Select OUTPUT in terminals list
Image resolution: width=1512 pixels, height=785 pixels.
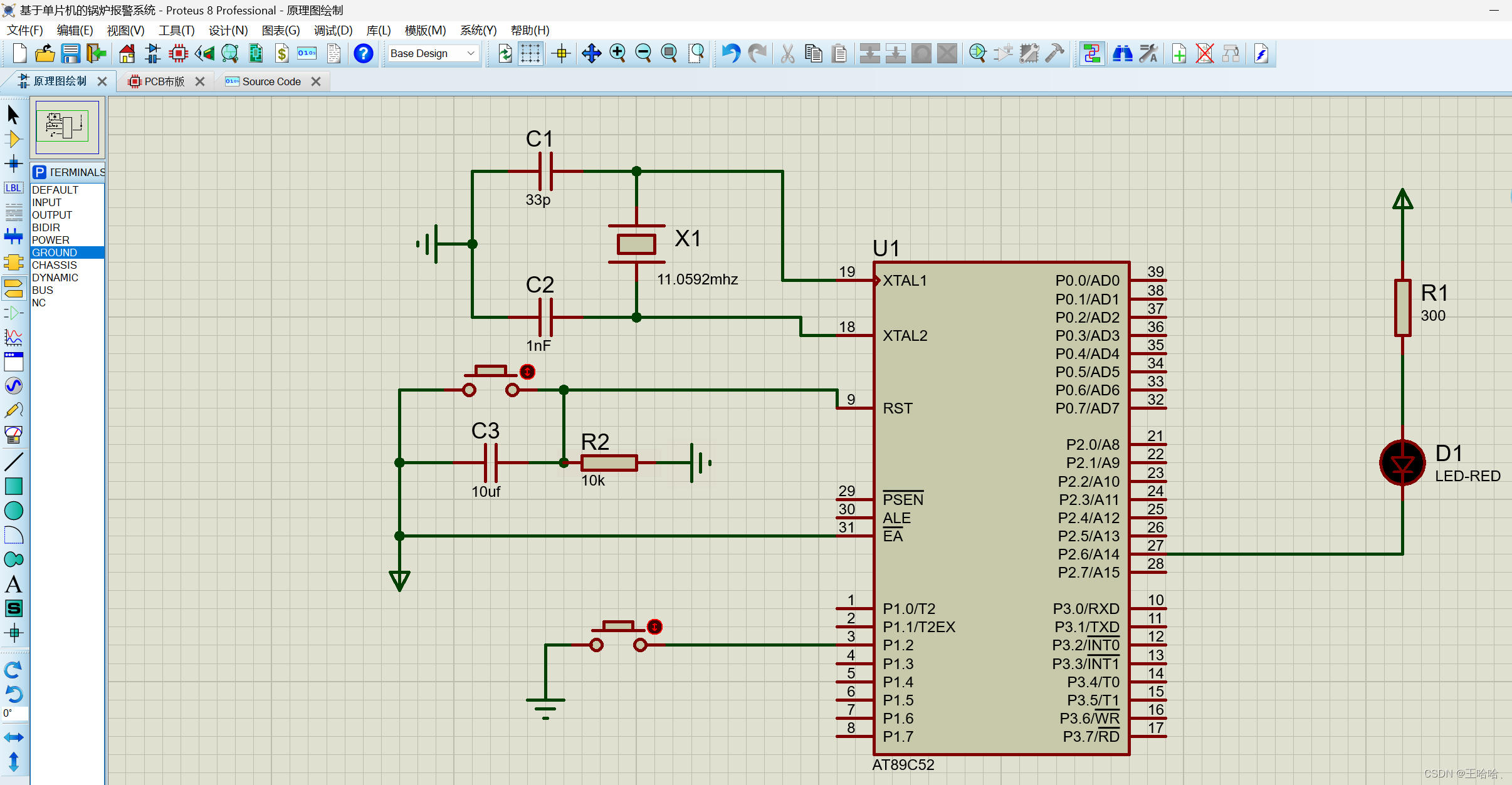[67, 215]
